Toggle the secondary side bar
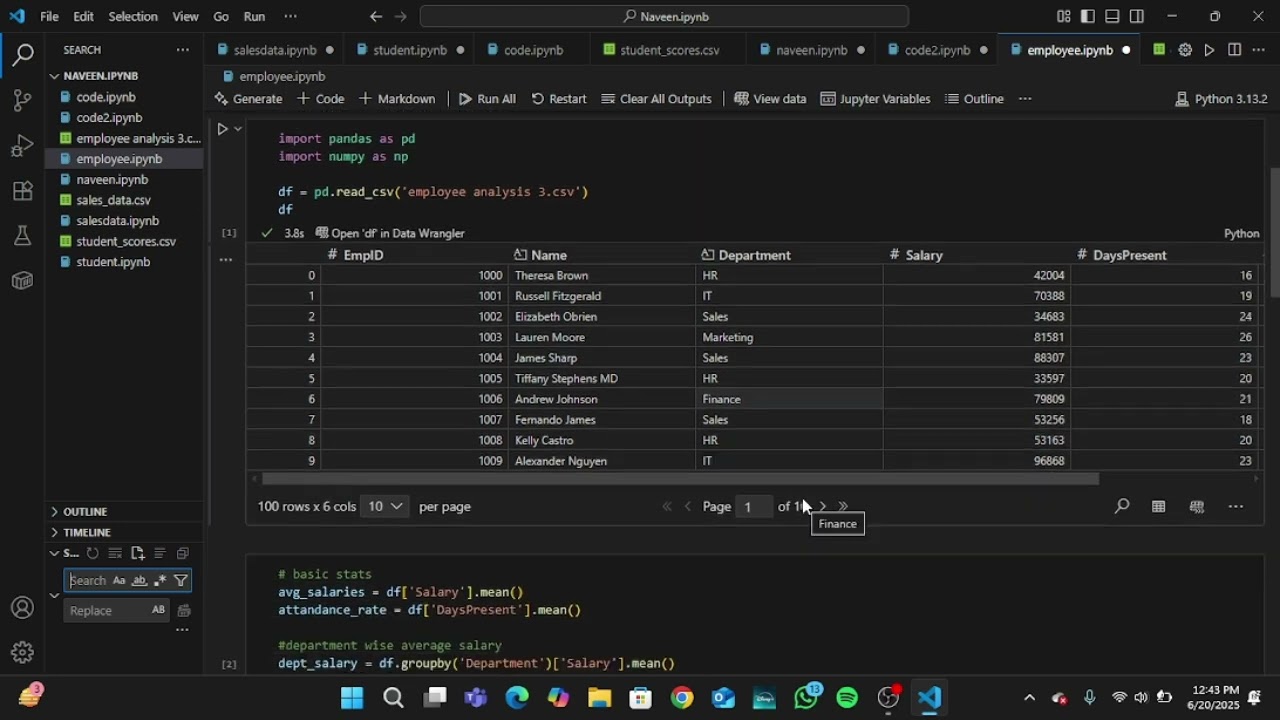 tap(1137, 16)
